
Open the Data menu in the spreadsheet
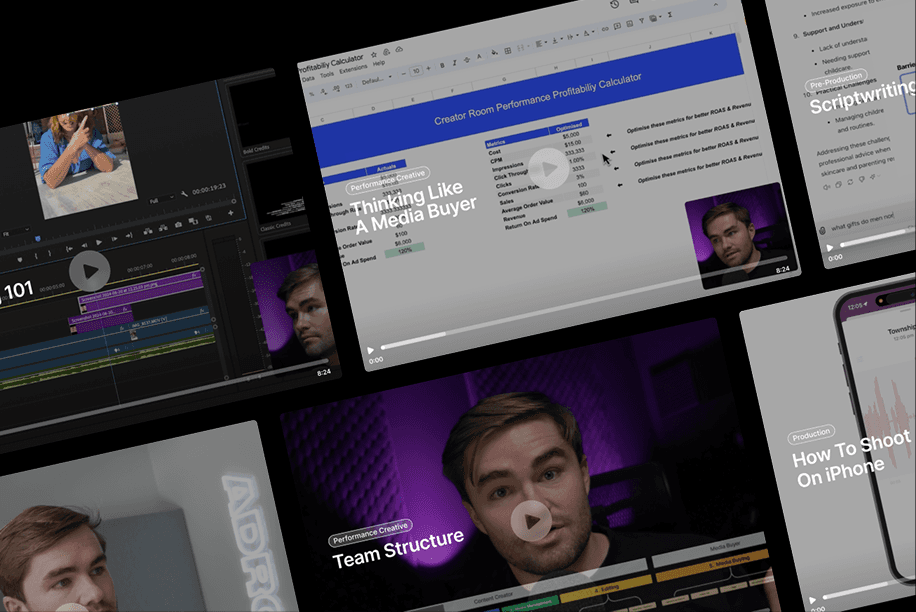(308, 79)
